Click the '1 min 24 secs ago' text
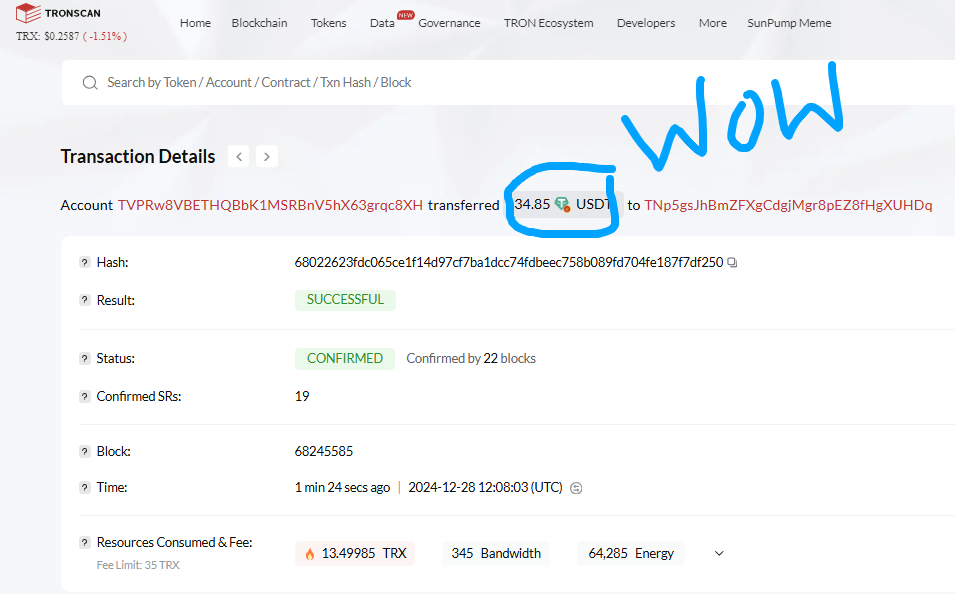The image size is (955, 594). [x=342, y=487]
